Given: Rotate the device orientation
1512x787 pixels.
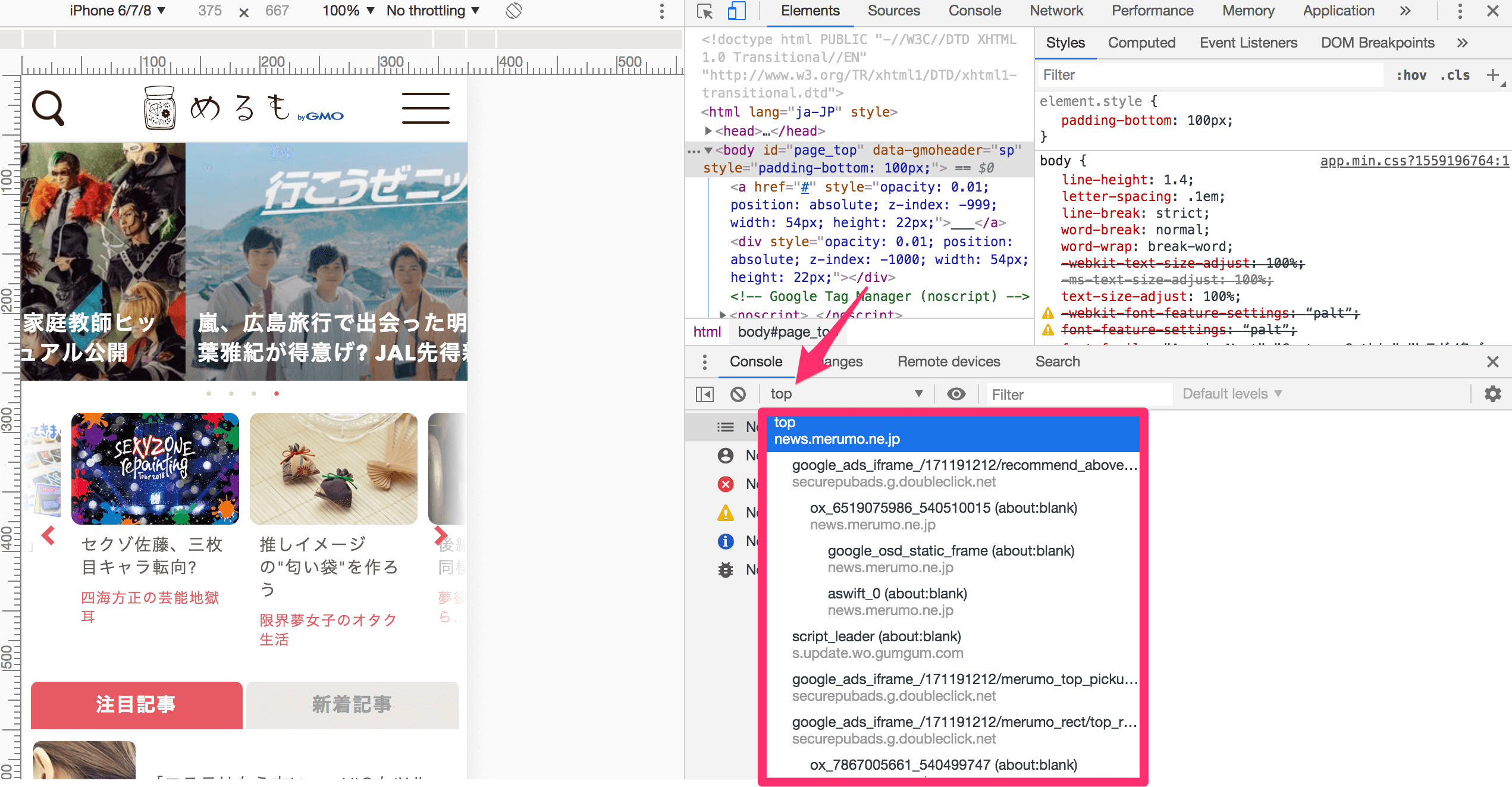Looking at the screenshot, I should (513, 10).
